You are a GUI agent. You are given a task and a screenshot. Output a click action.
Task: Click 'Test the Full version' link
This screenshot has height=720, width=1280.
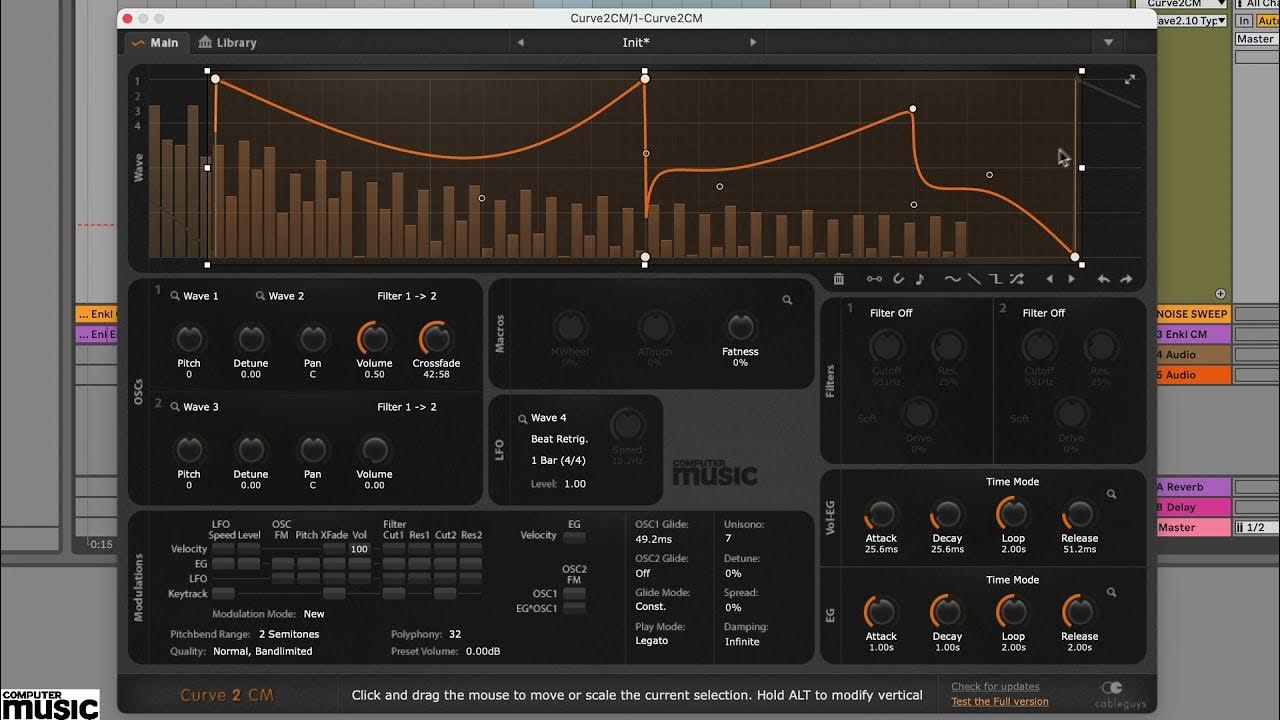coord(1000,702)
